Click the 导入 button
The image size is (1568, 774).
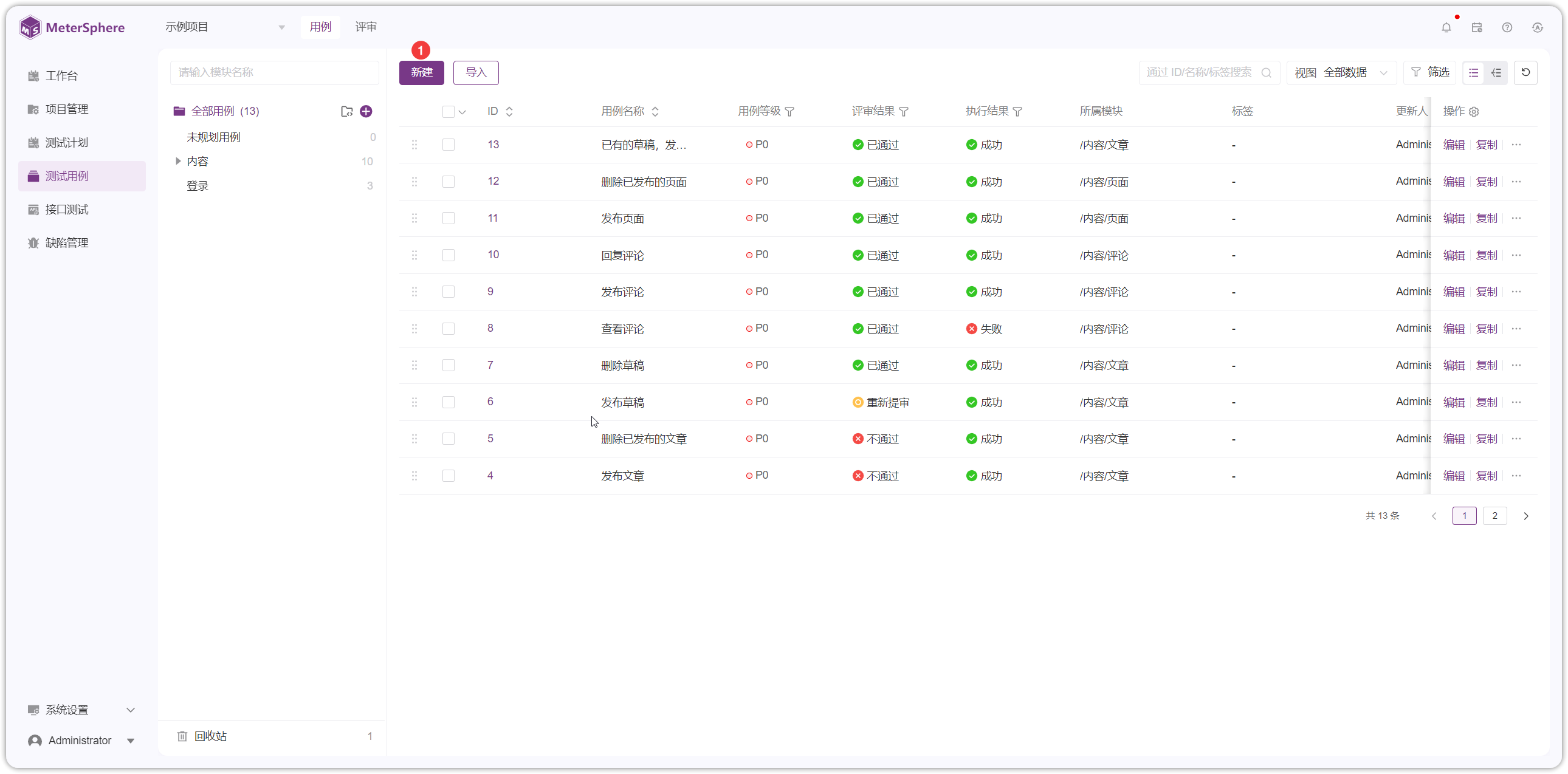coord(476,72)
